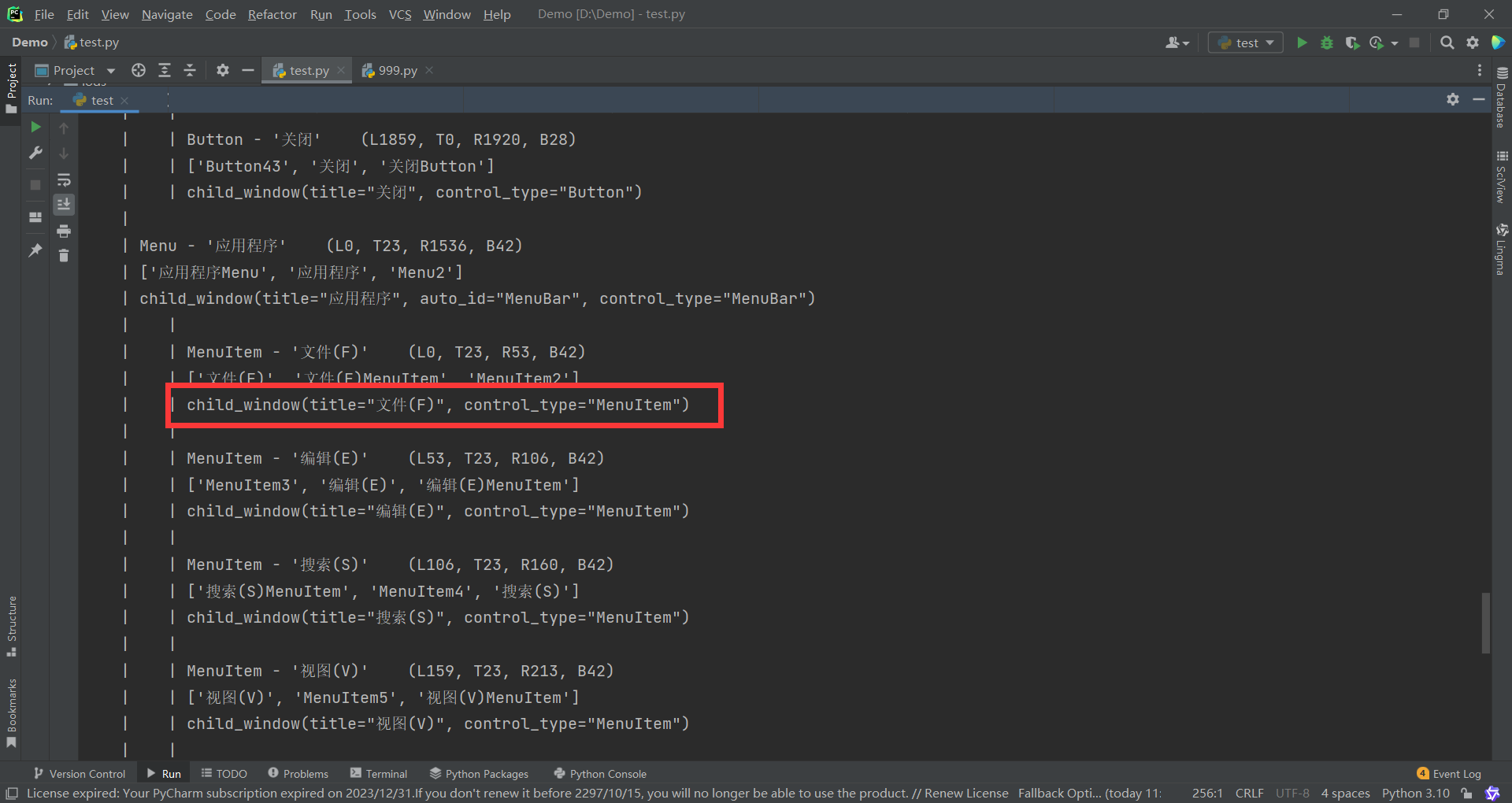Open the user account dropdown in toolbar
The height and width of the screenshot is (803, 1512).
click(1177, 43)
